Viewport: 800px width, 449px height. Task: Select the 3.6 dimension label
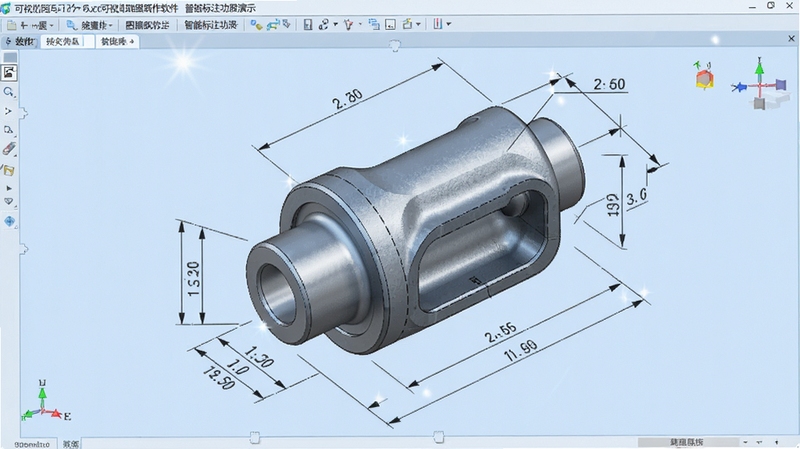(637, 196)
